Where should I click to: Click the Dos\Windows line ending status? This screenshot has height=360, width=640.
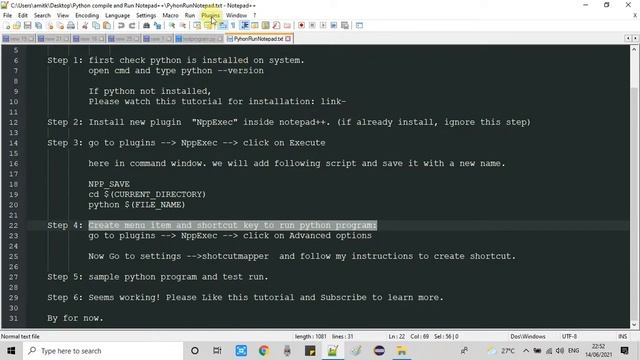click(x=527, y=336)
